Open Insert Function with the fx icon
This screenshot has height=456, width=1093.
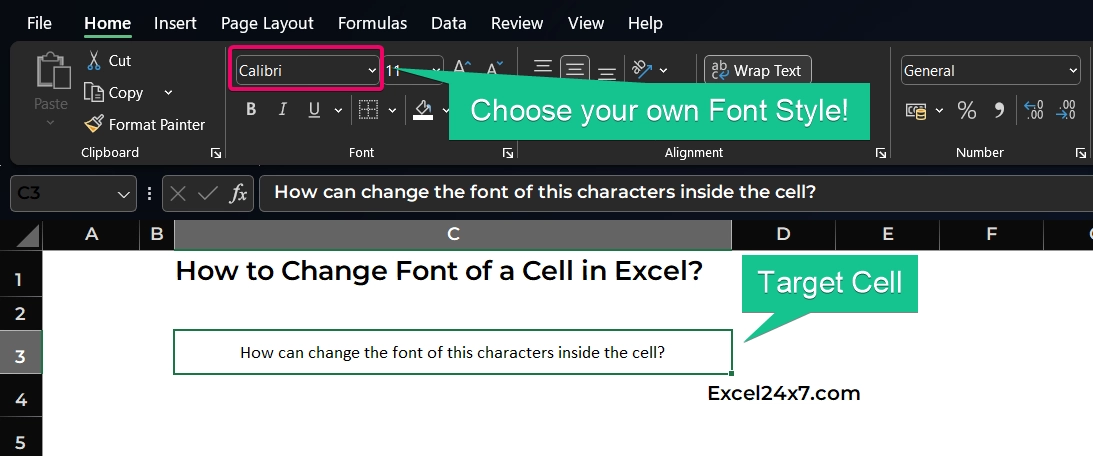click(x=238, y=193)
